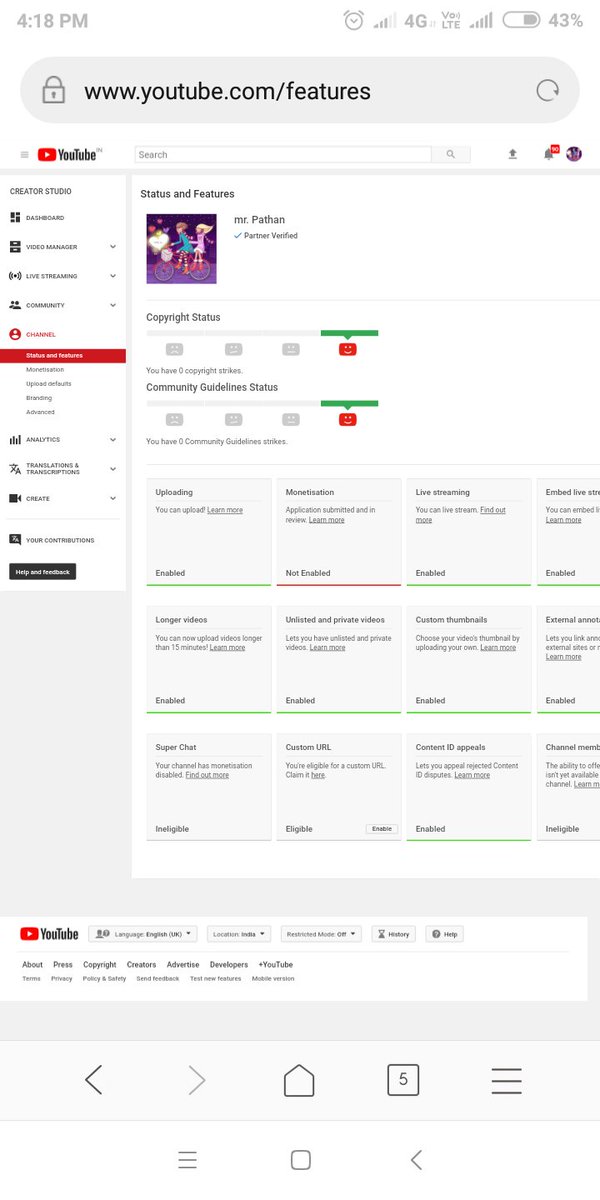Click Learn more in Longer videos card
This screenshot has height=1200, width=600.
click(227, 648)
